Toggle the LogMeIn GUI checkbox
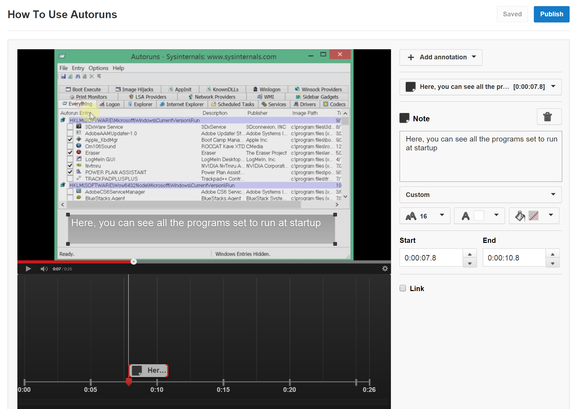The height and width of the screenshot is (409, 580). click(70, 159)
